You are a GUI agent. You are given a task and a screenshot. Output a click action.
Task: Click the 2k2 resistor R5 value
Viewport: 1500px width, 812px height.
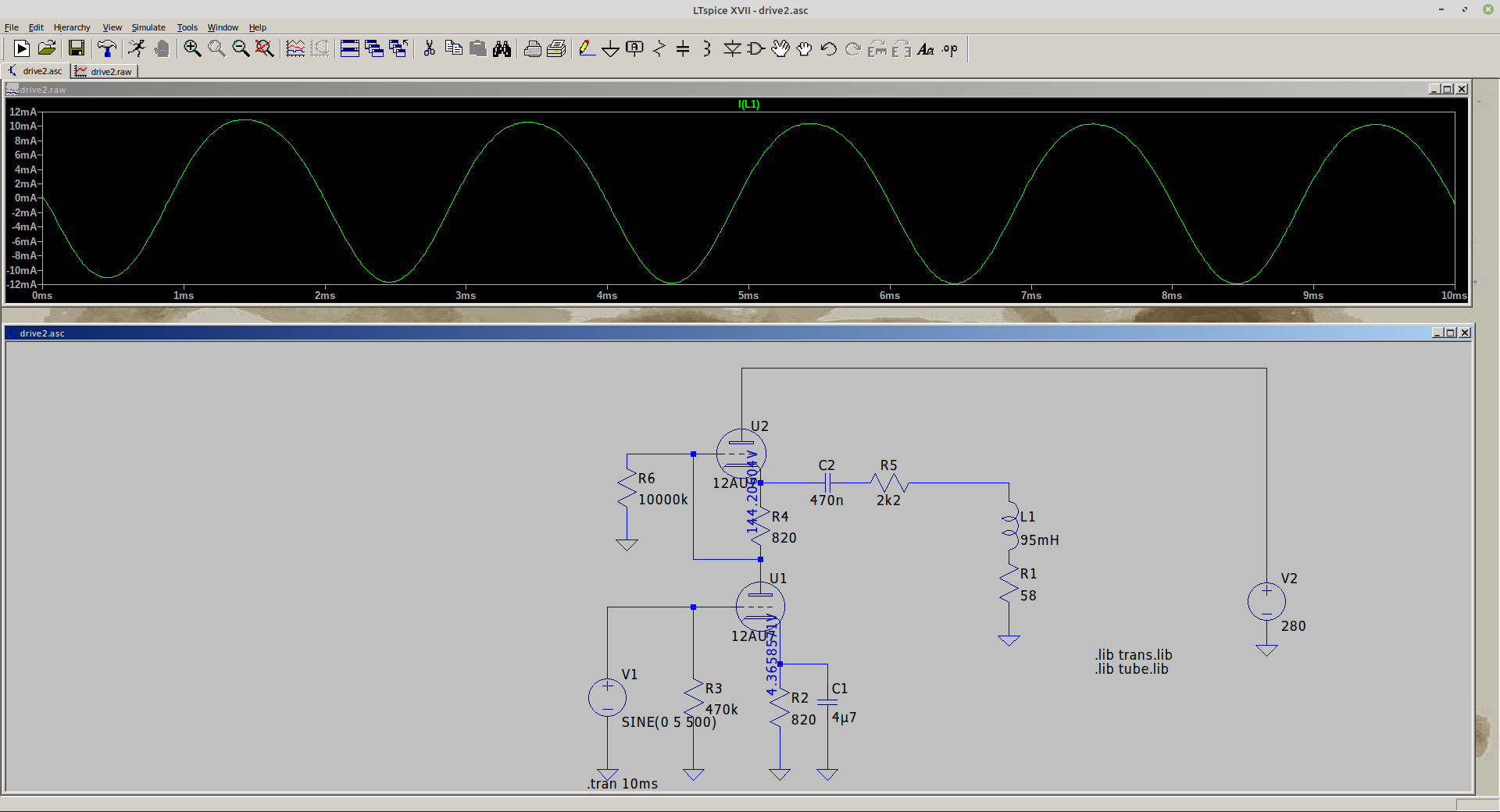pyautogui.click(x=888, y=500)
